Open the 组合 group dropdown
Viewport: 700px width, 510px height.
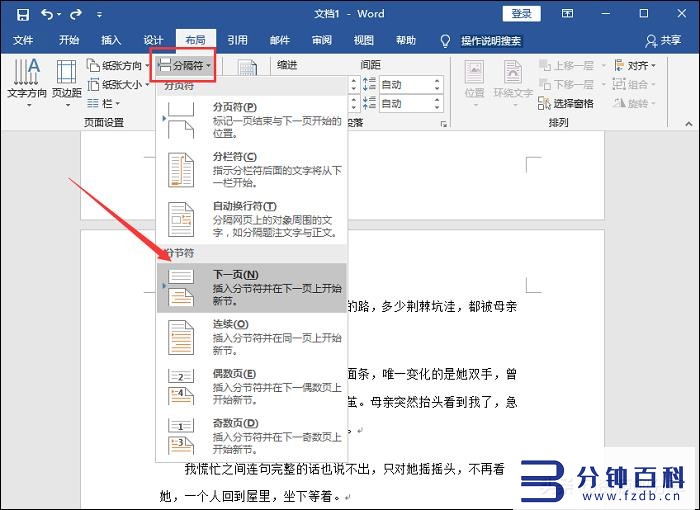[x=633, y=84]
